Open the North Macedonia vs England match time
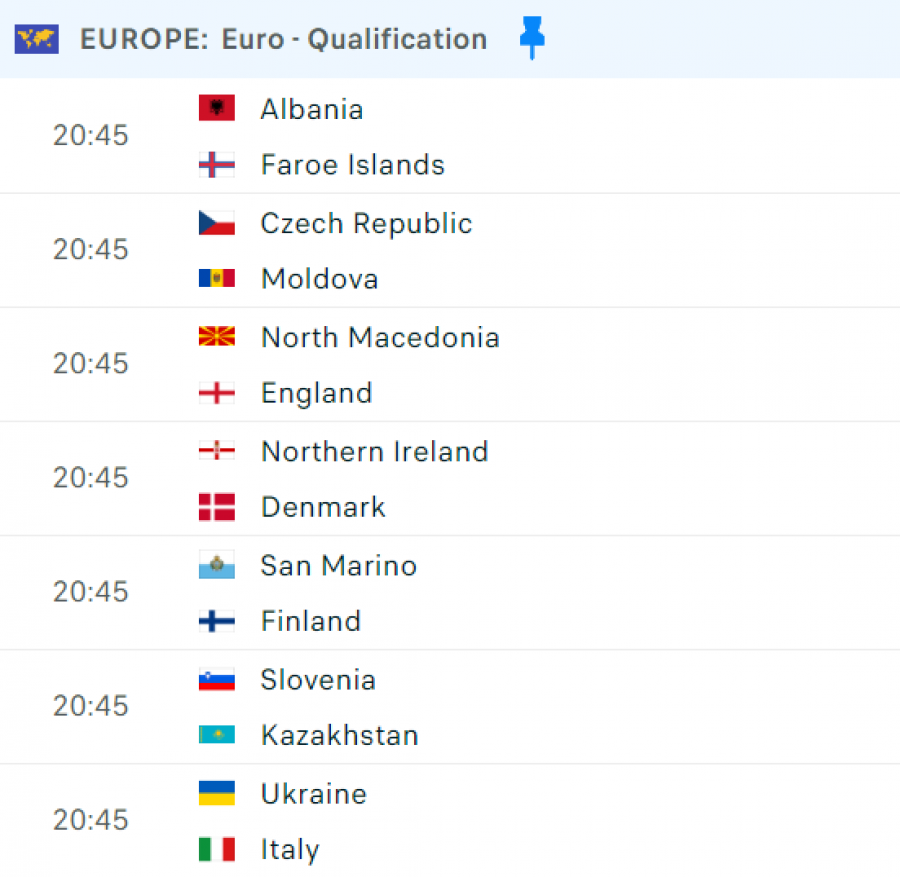This screenshot has height=877, width=900. coord(90,363)
